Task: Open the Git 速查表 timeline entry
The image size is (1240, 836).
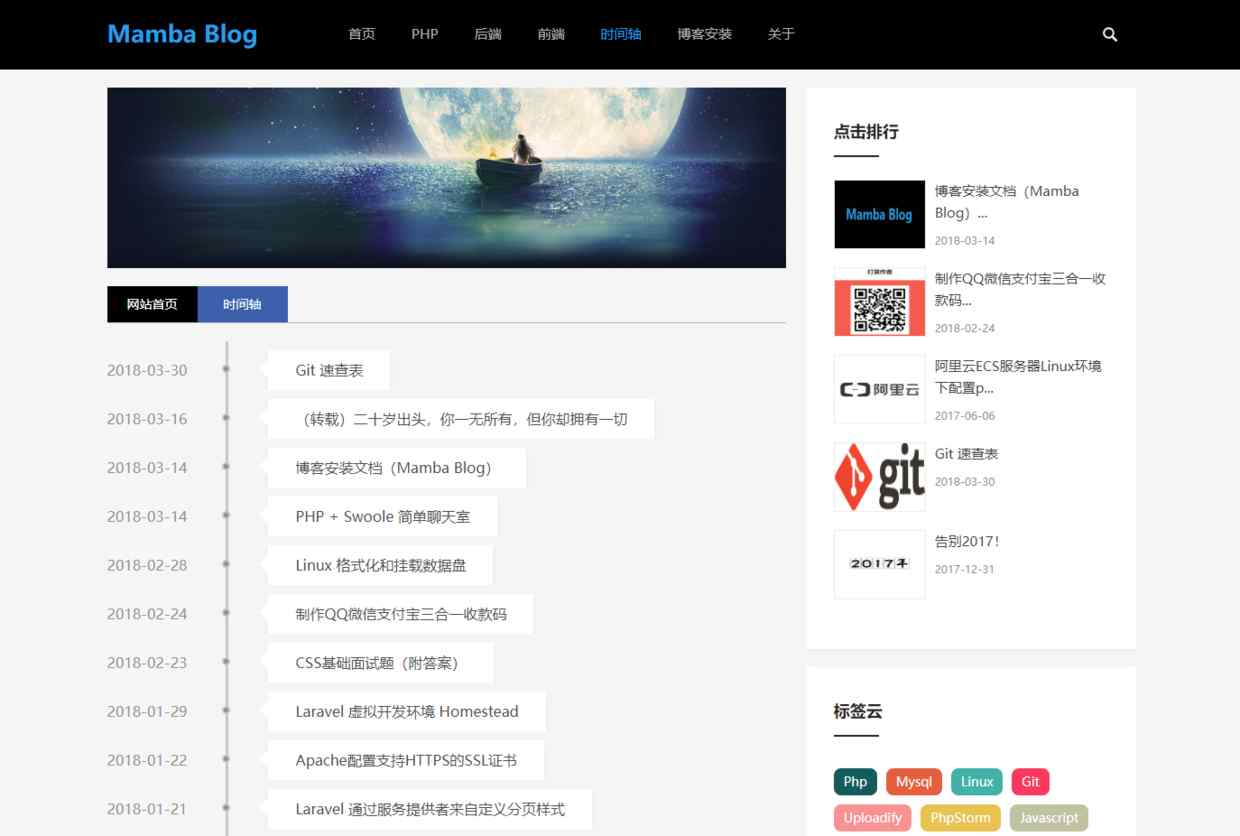Action: tap(329, 370)
